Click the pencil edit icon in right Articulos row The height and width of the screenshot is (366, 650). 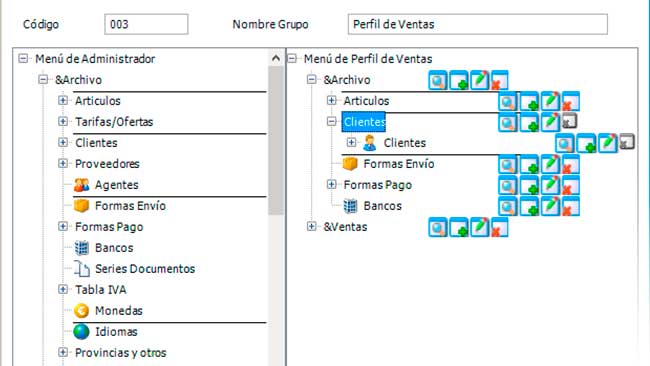pyautogui.click(x=550, y=101)
